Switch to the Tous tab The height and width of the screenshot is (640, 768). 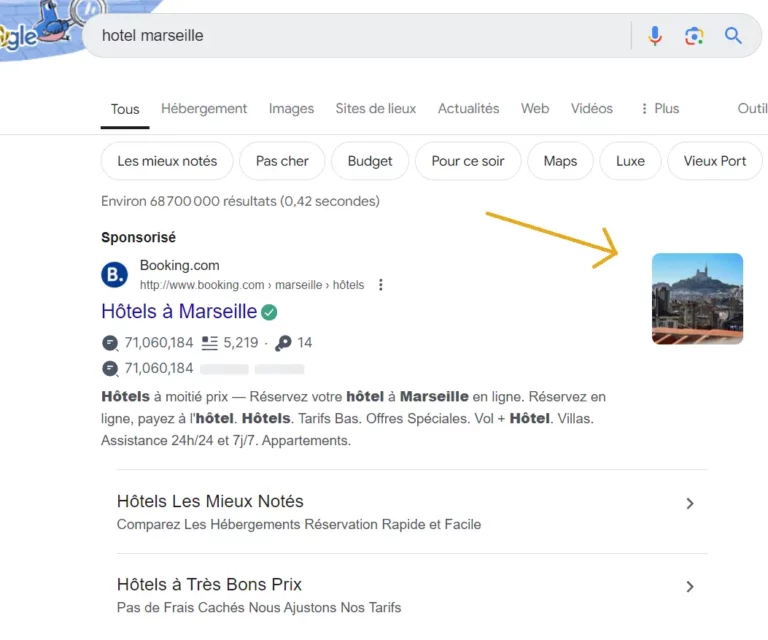(x=125, y=109)
